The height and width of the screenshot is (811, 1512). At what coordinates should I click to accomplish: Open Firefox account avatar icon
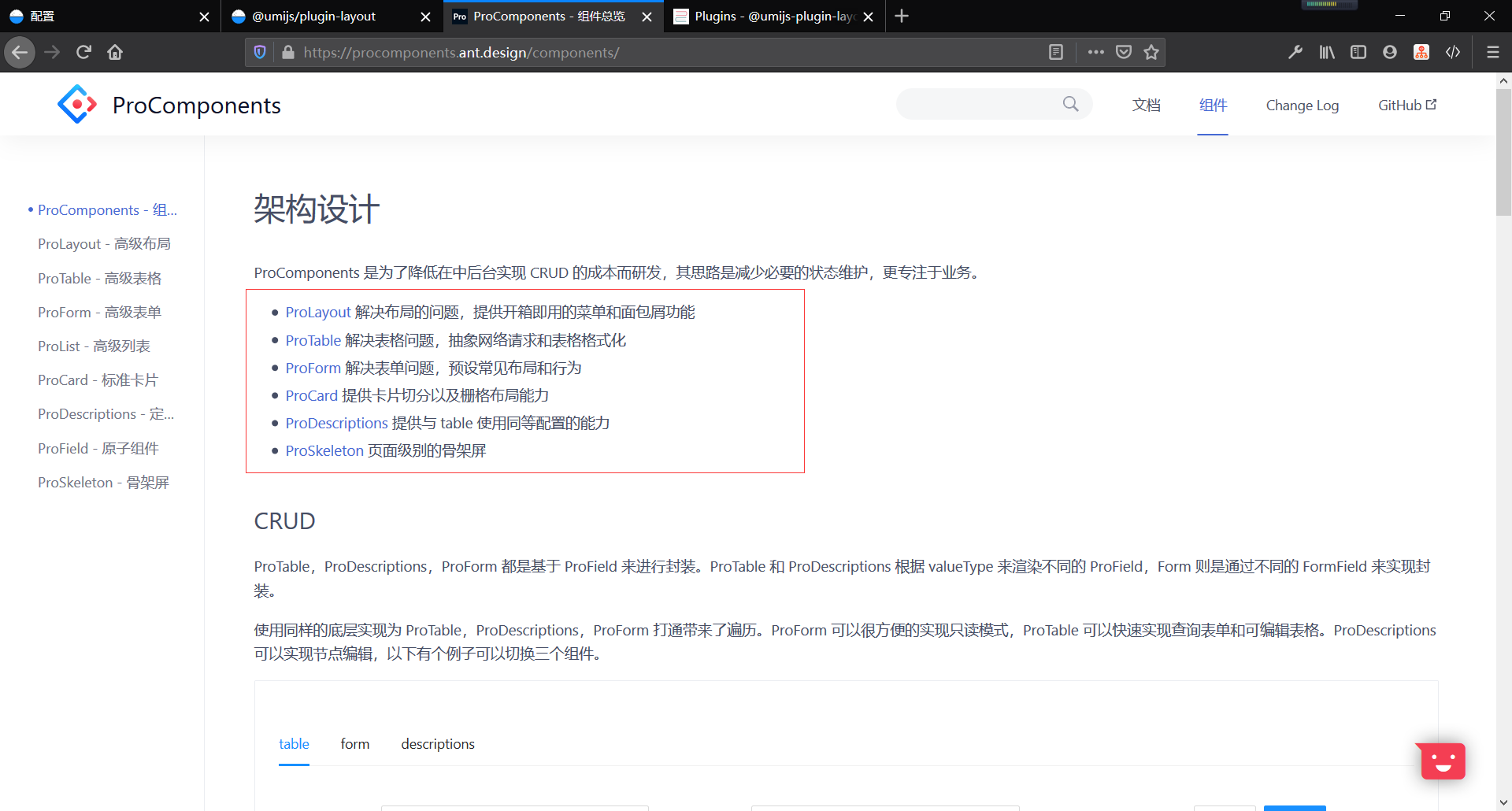[1390, 53]
